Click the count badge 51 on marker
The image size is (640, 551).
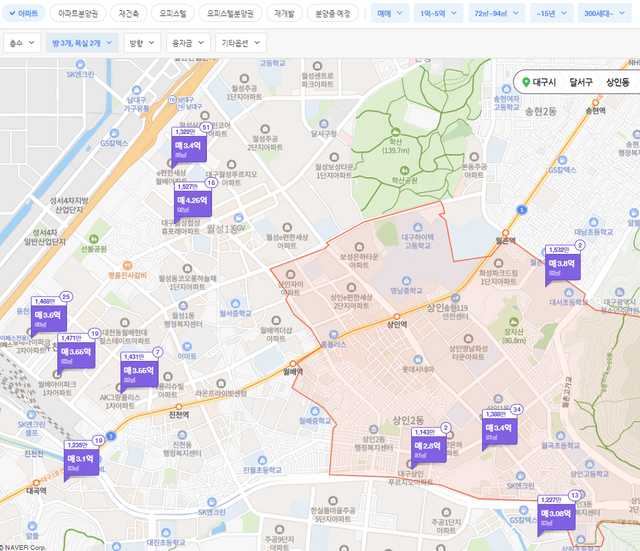(206, 127)
